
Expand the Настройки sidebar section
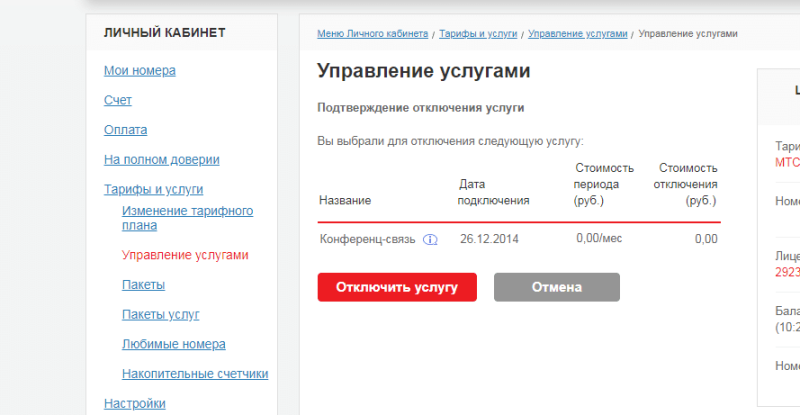click(x=135, y=404)
